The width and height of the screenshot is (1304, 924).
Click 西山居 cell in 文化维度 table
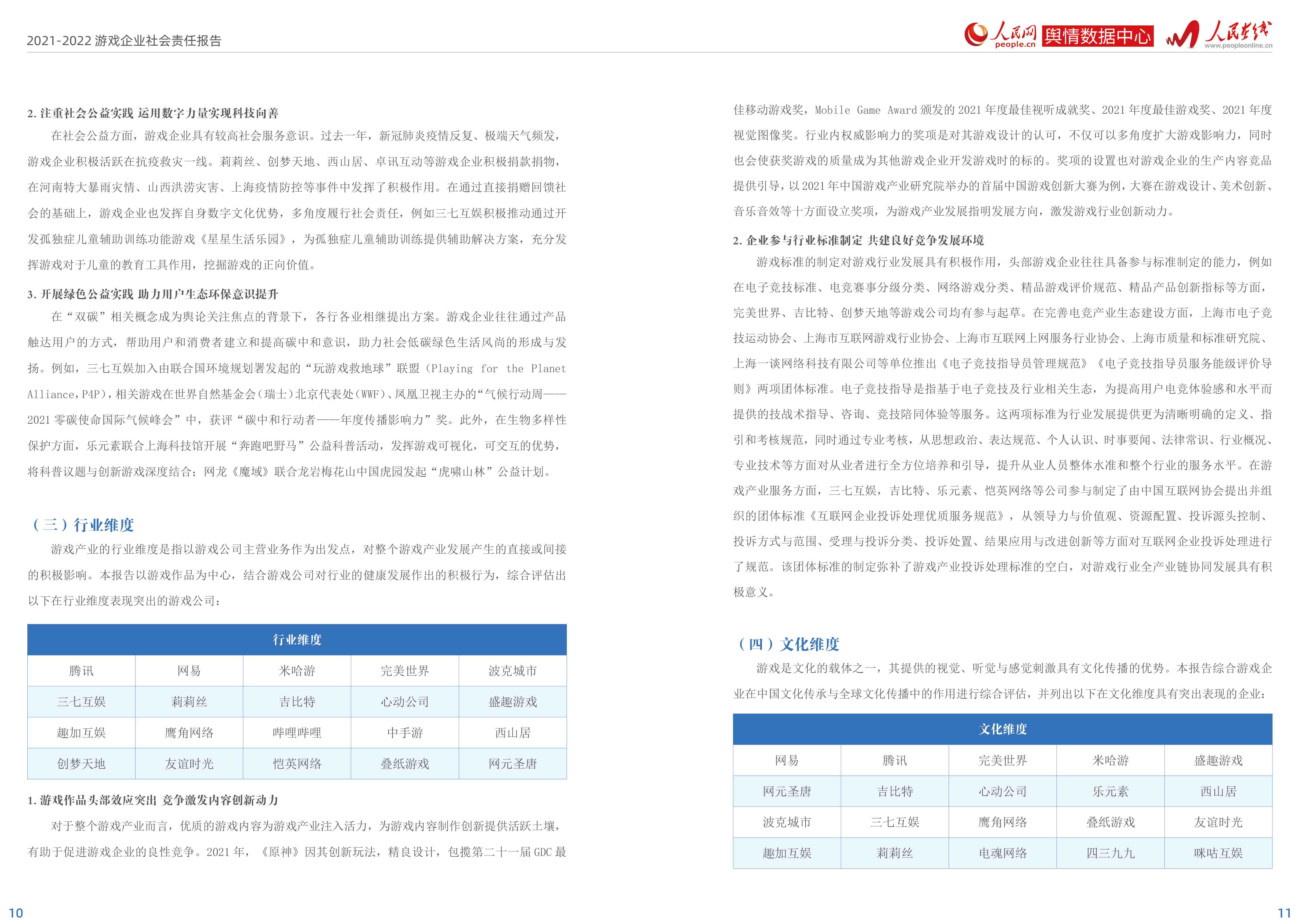[1218, 791]
